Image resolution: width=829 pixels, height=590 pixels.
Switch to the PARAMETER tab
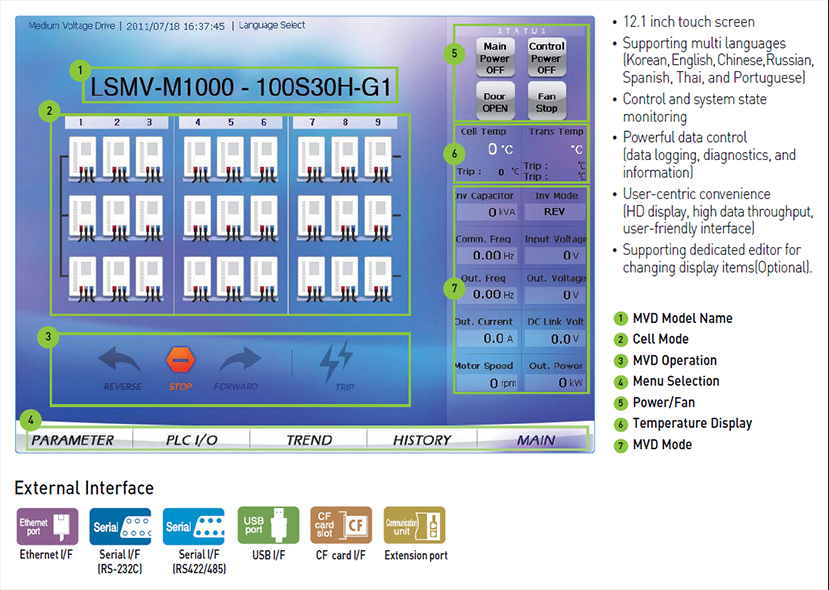[73, 439]
